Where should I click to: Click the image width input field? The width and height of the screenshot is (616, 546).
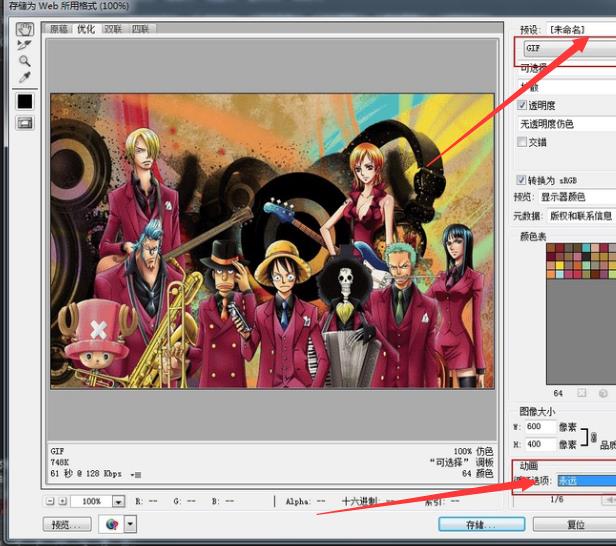pos(539,427)
